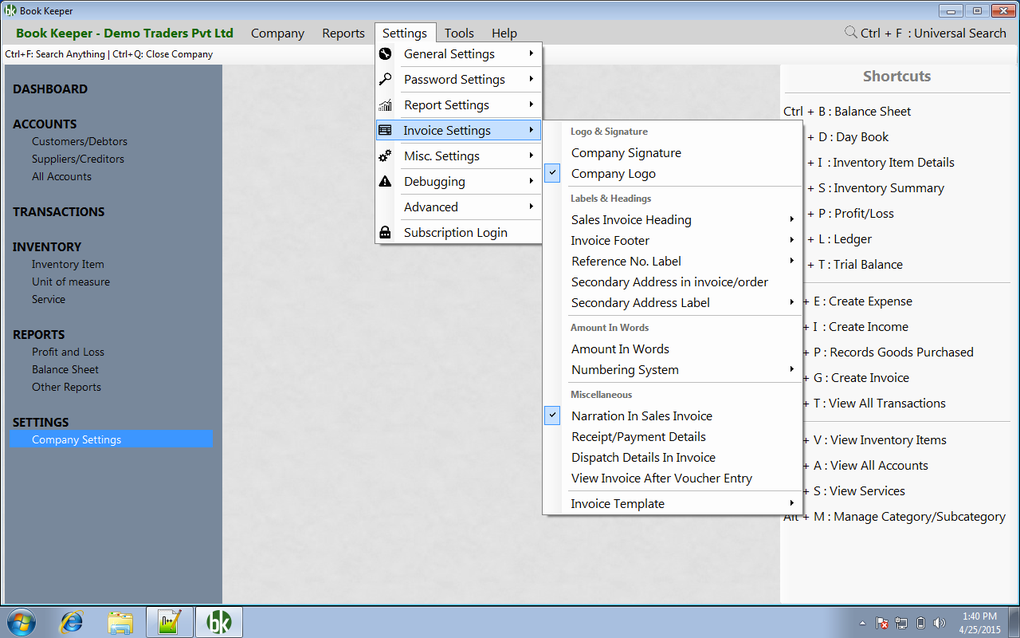Click 'Ctrl + B : Balance Sheet' shortcut

pos(847,111)
